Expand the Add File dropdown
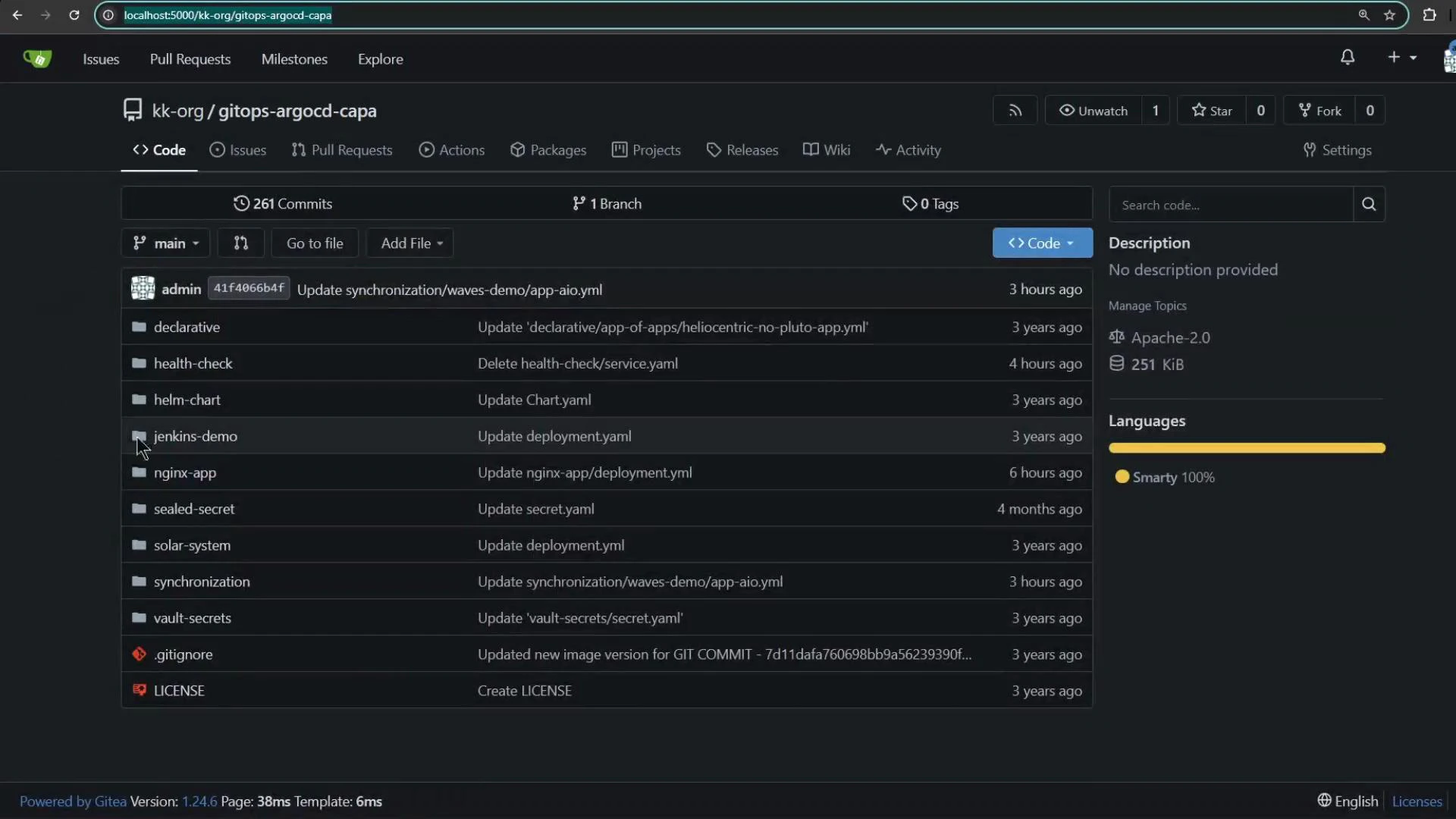1456x819 pixels. tap(409, 243)
